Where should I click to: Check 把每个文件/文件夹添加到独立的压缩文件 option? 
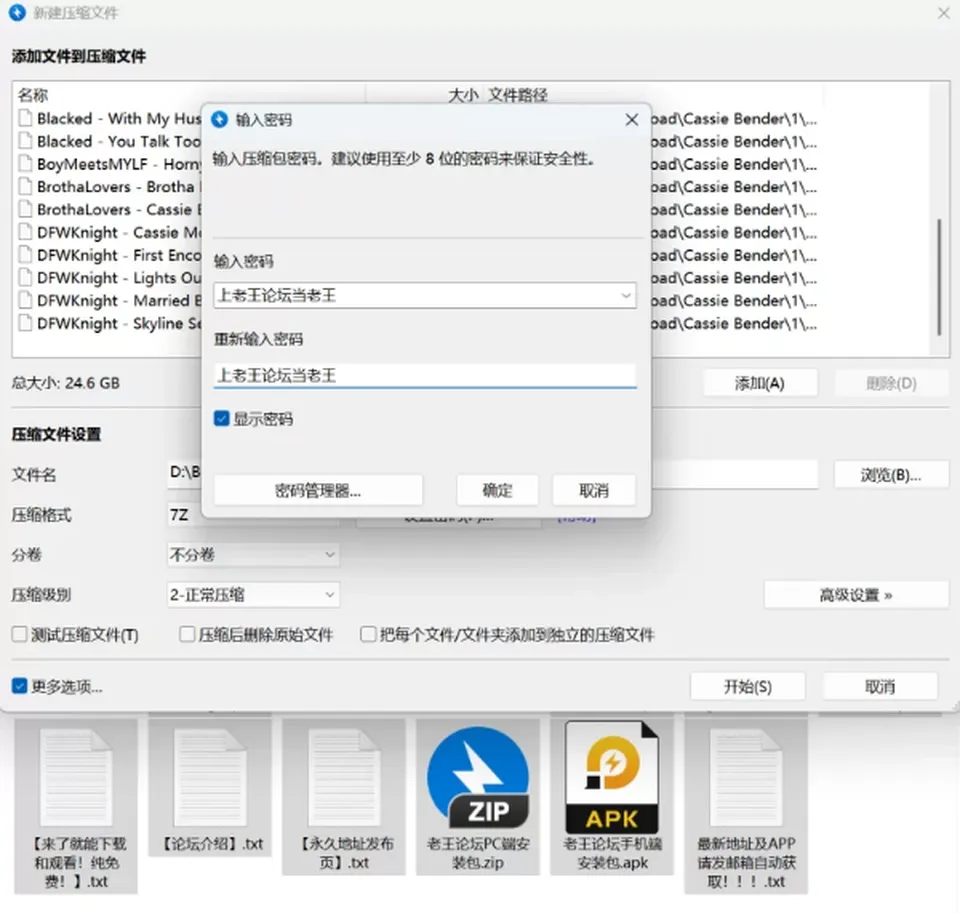pos(368,634)
